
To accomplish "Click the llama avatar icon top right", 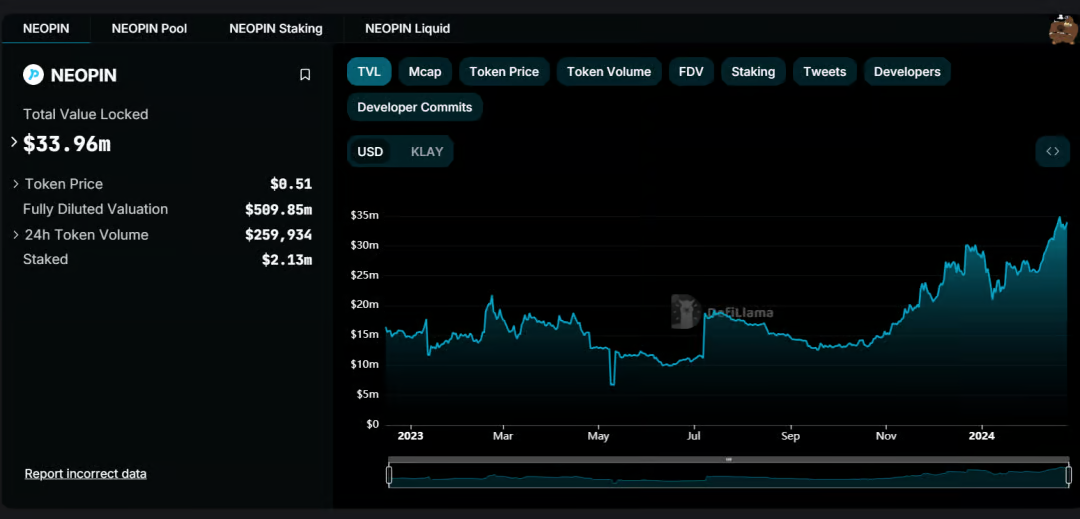I will 1062,31.
